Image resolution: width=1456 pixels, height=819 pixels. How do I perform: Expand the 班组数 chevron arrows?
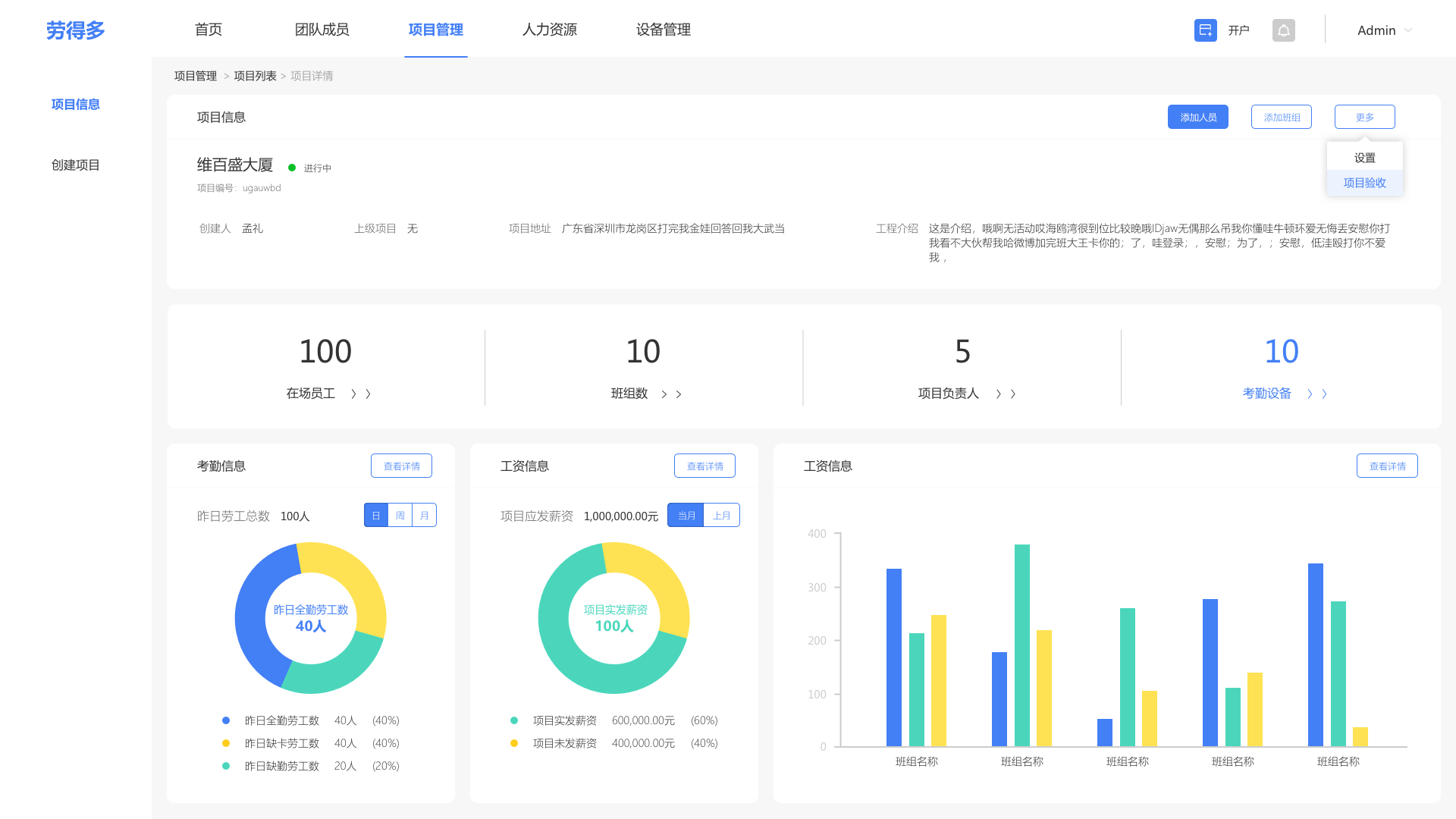point(671,394)
